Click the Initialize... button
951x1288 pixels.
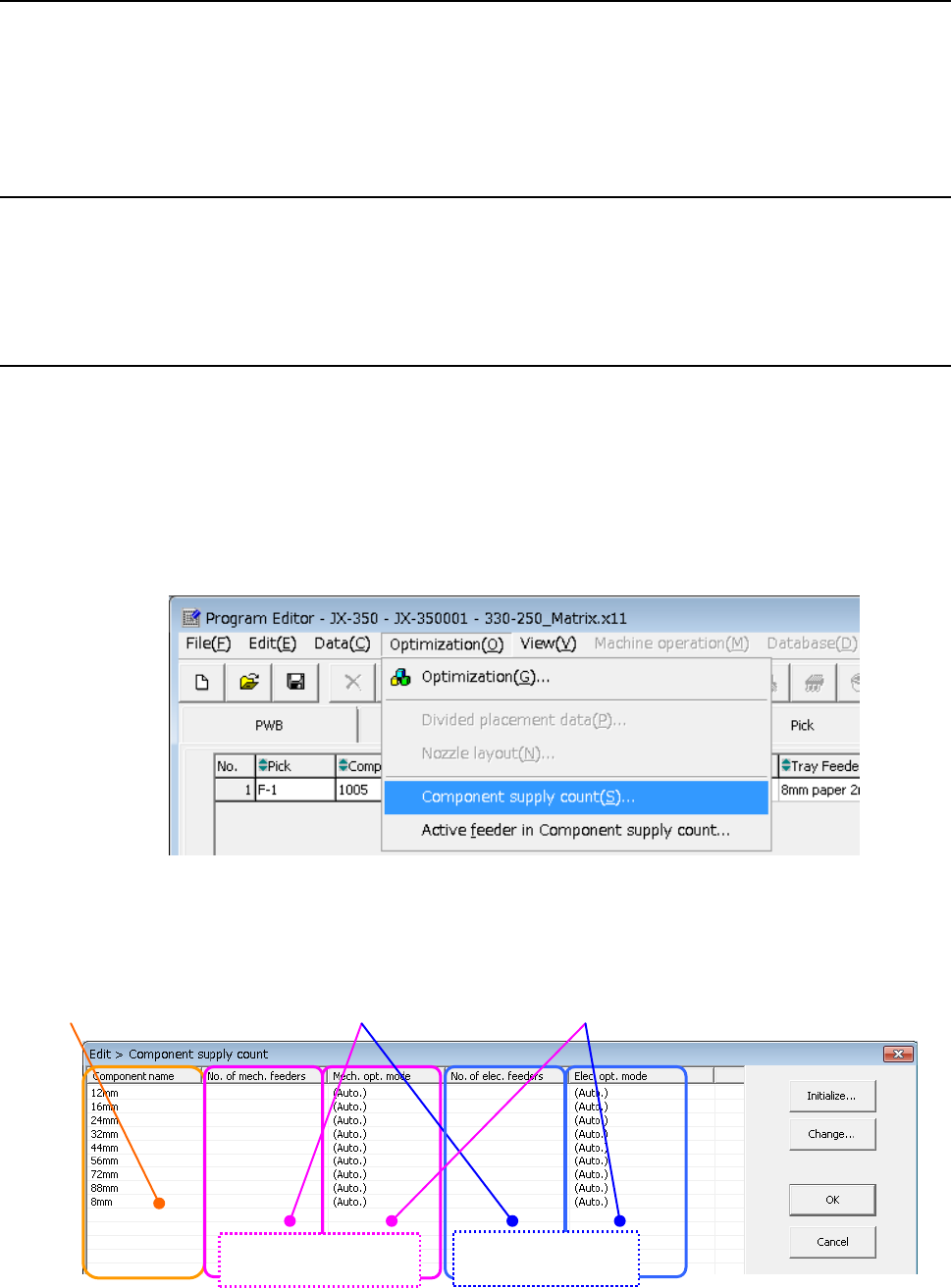pos(832,1096)
